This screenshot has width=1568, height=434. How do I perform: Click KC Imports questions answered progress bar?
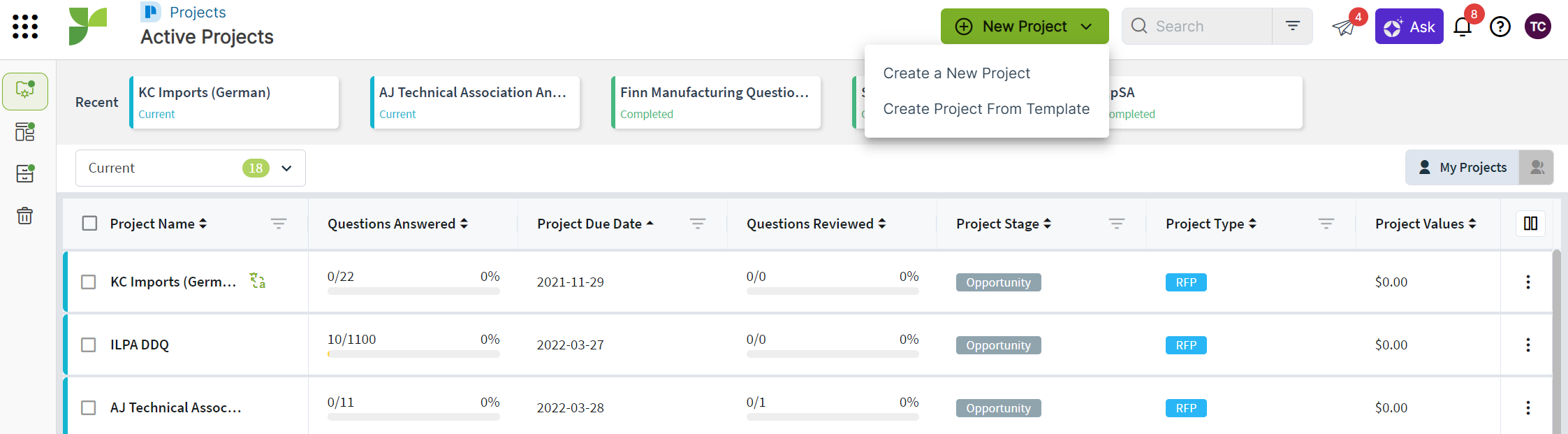coord(413,291)
